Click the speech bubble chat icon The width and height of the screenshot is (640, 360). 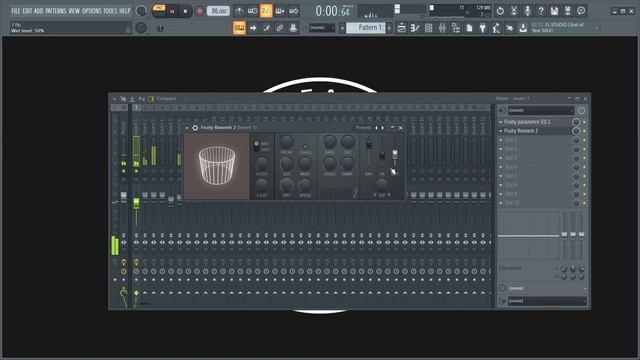[x=581, y=11]
